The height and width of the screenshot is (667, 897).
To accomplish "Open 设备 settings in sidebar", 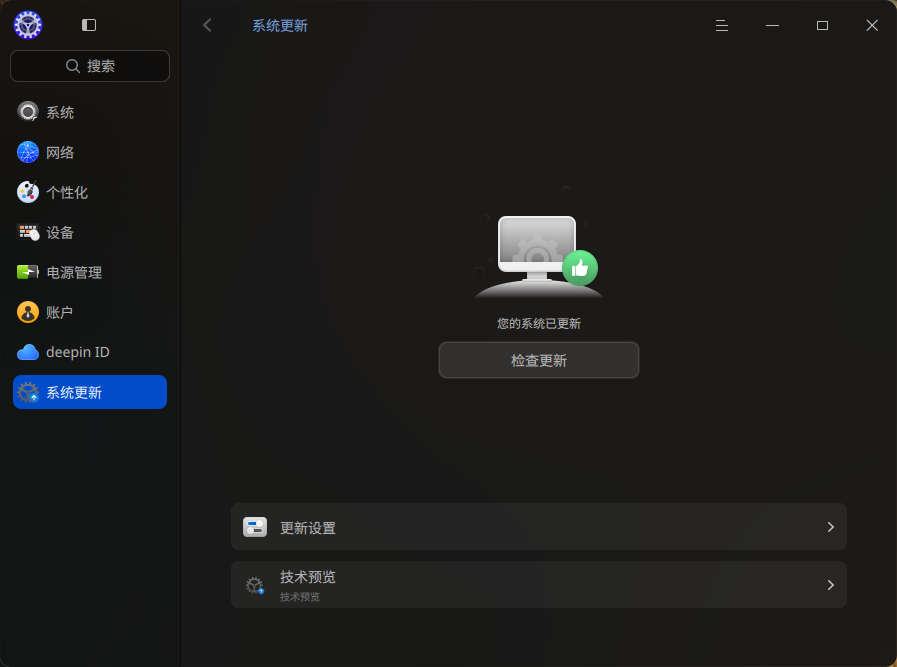I will [x=90, y=232].
